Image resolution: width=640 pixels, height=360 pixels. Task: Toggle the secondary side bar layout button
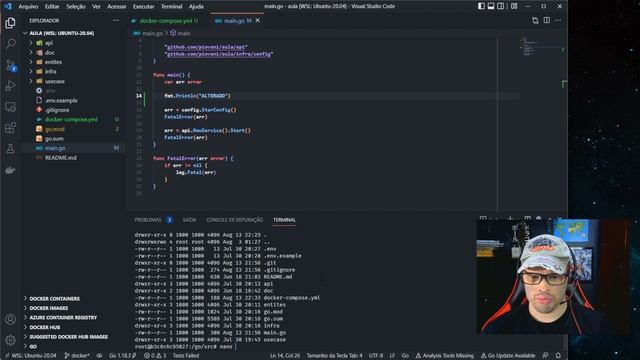pos(501,6)
